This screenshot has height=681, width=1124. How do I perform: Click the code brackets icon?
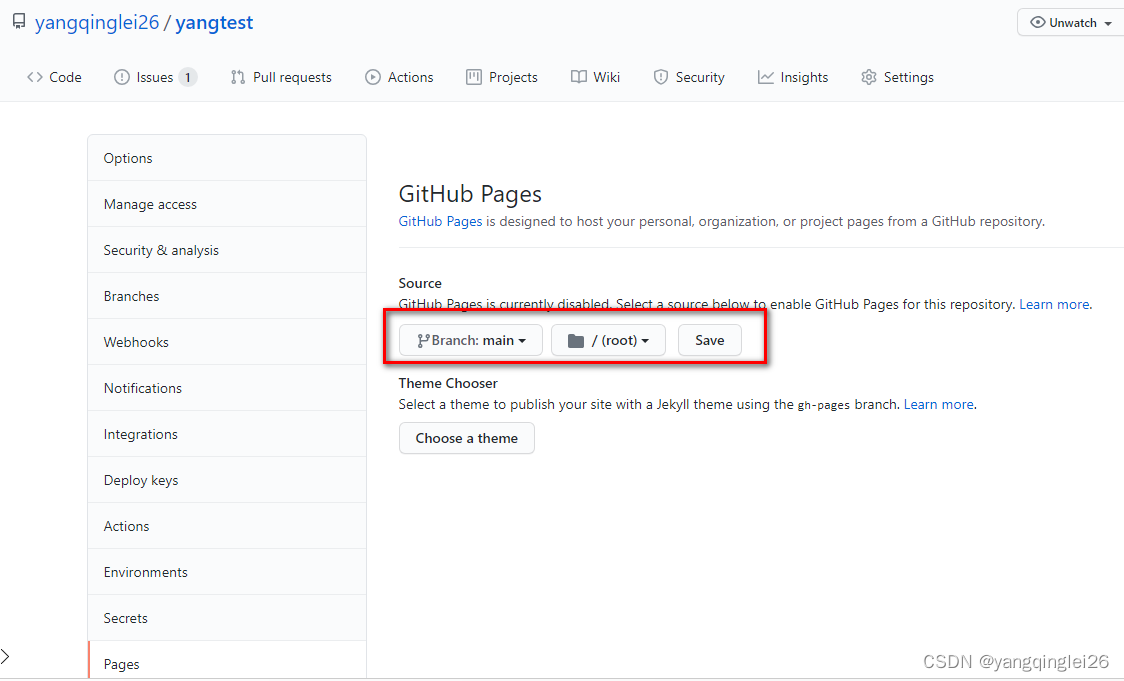tap(34, 77)
